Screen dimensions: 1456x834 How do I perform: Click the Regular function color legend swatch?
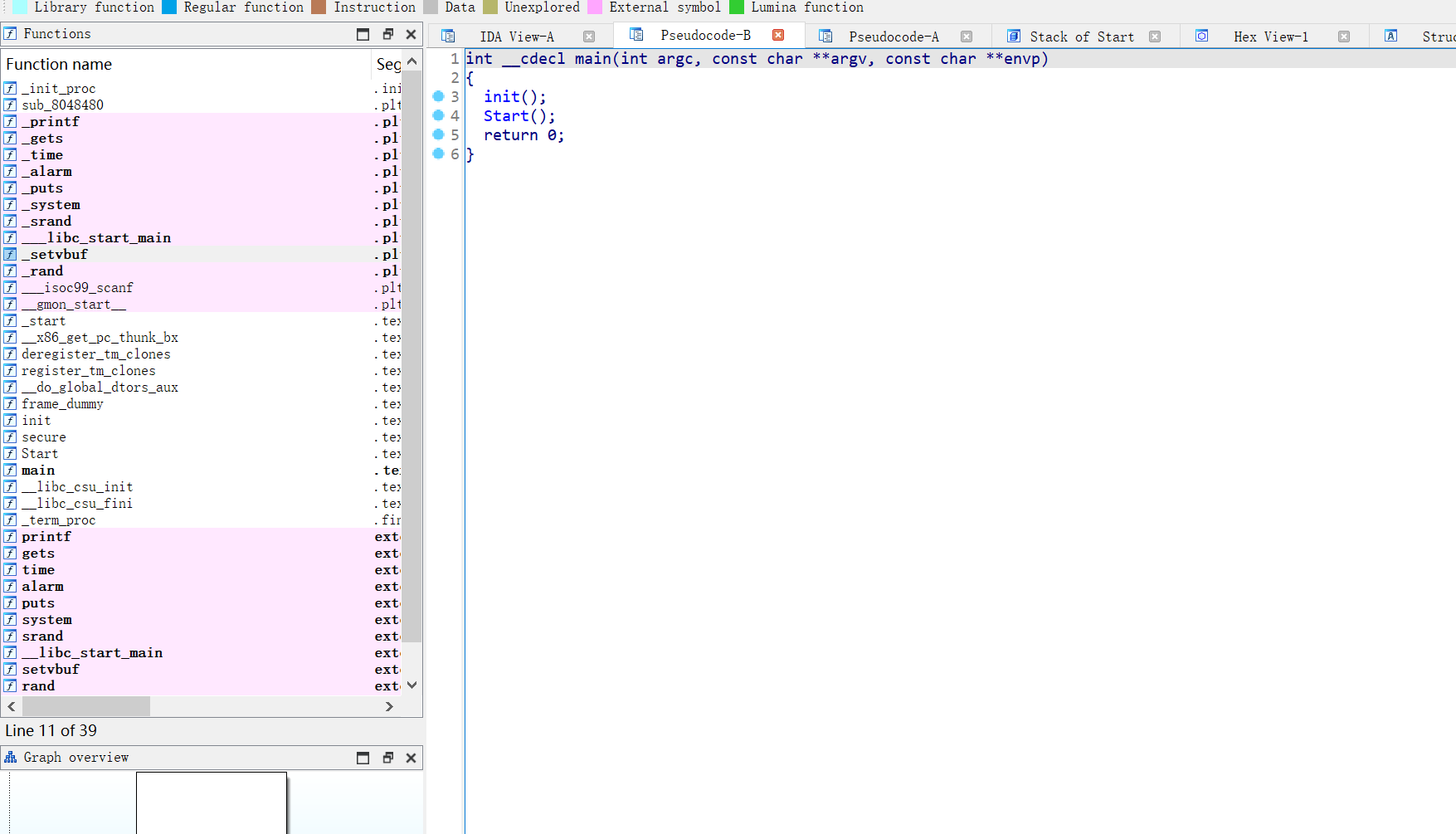(x=169, y=7)
